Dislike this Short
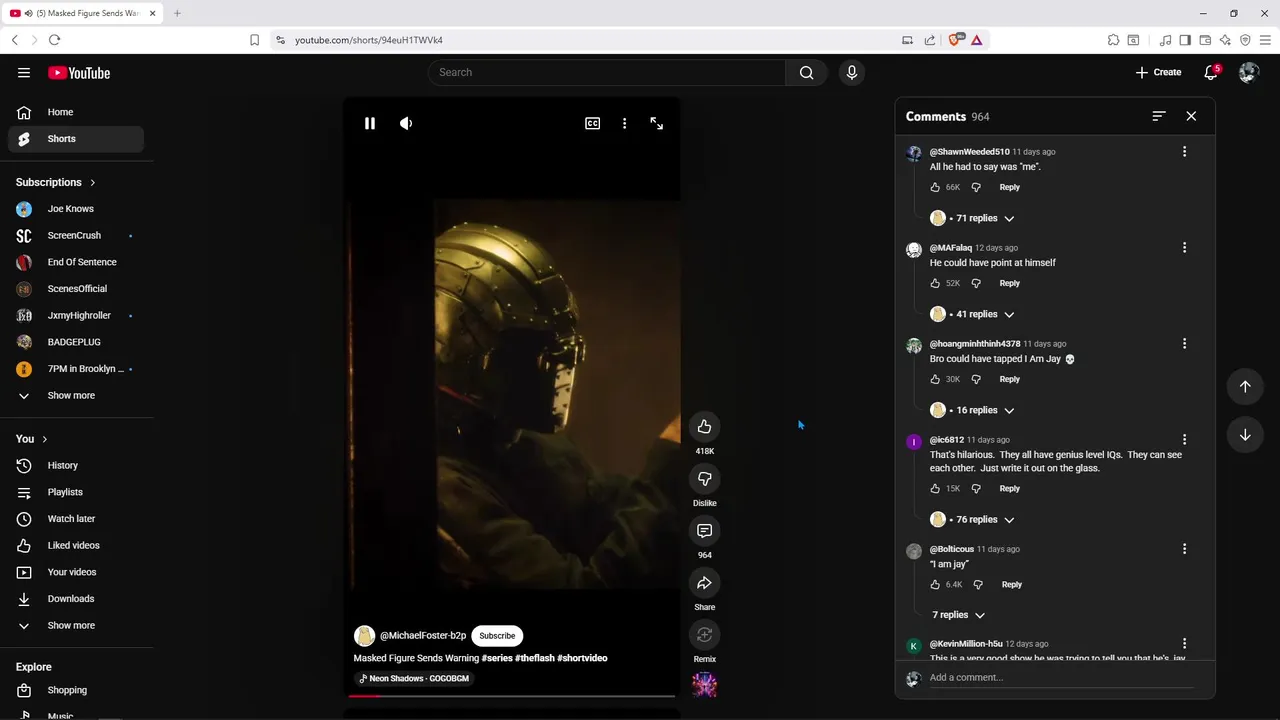 click(704, 479)
